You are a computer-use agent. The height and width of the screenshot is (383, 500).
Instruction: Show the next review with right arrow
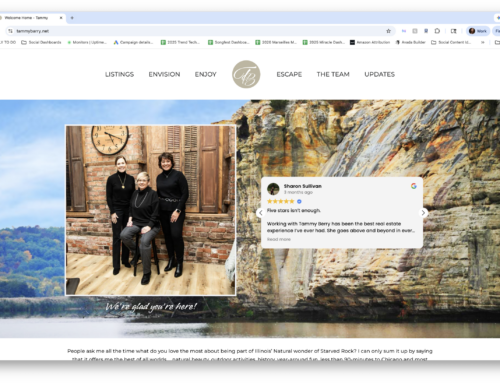point(423,213)
